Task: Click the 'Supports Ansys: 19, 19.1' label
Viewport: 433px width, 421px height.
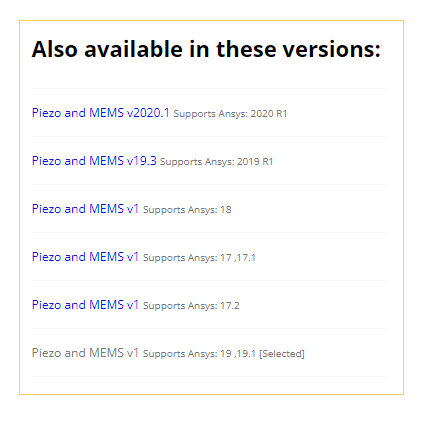Action: click(x=199, y=354)
